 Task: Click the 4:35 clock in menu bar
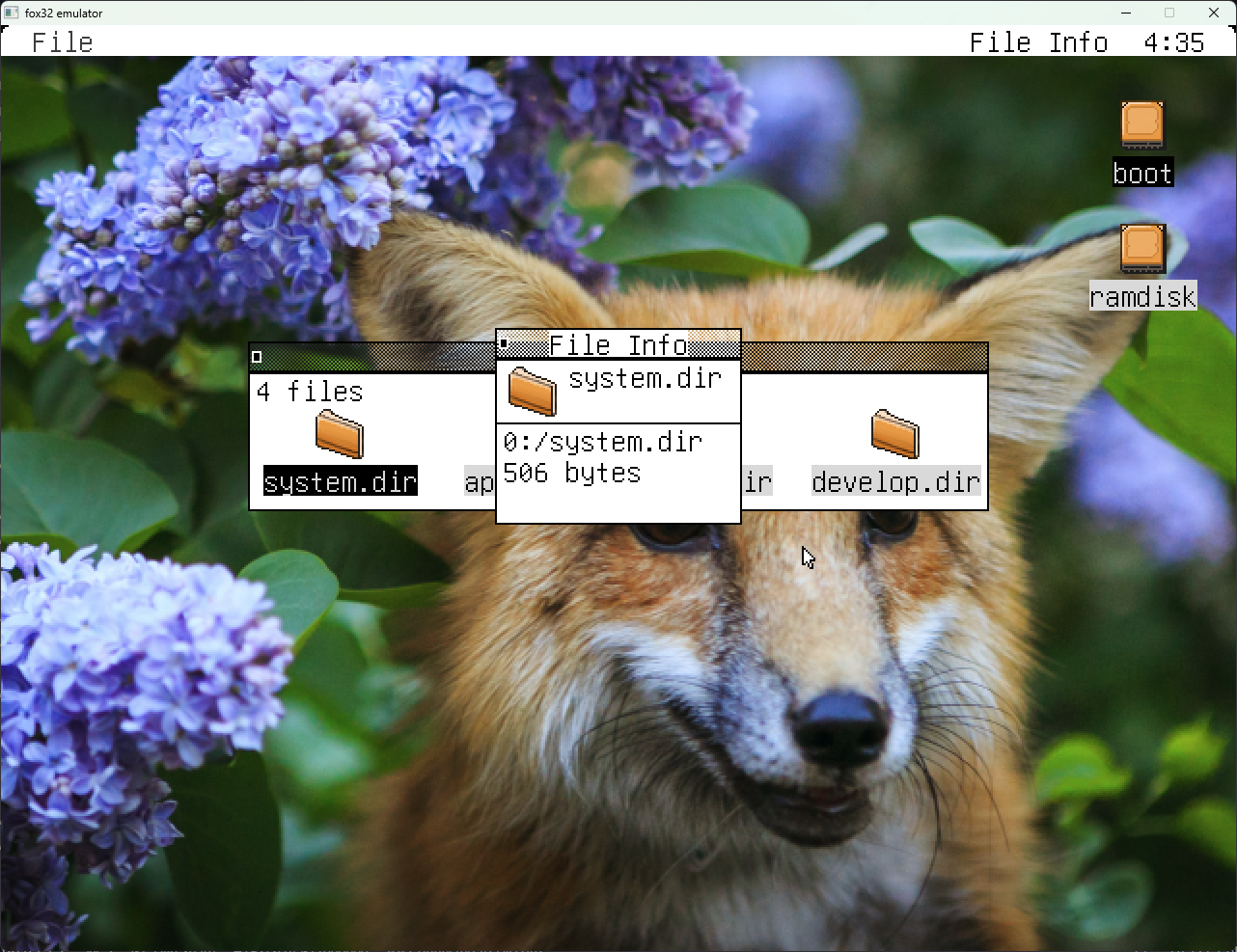(x=1173, y=42)
